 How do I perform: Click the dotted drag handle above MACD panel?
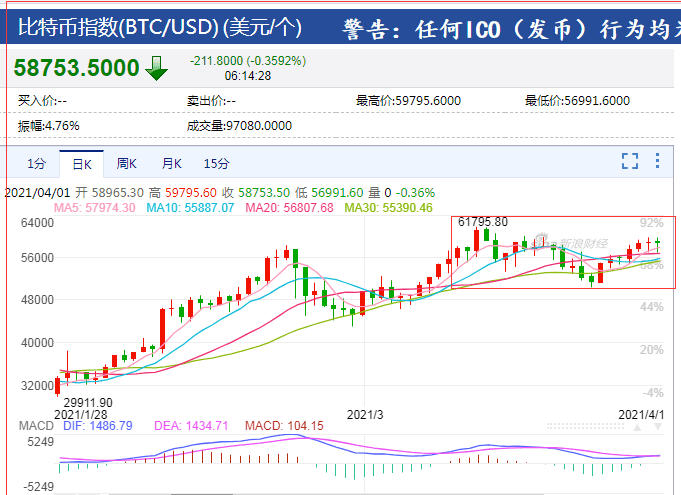pyautogui.click(x=585, y=426)
